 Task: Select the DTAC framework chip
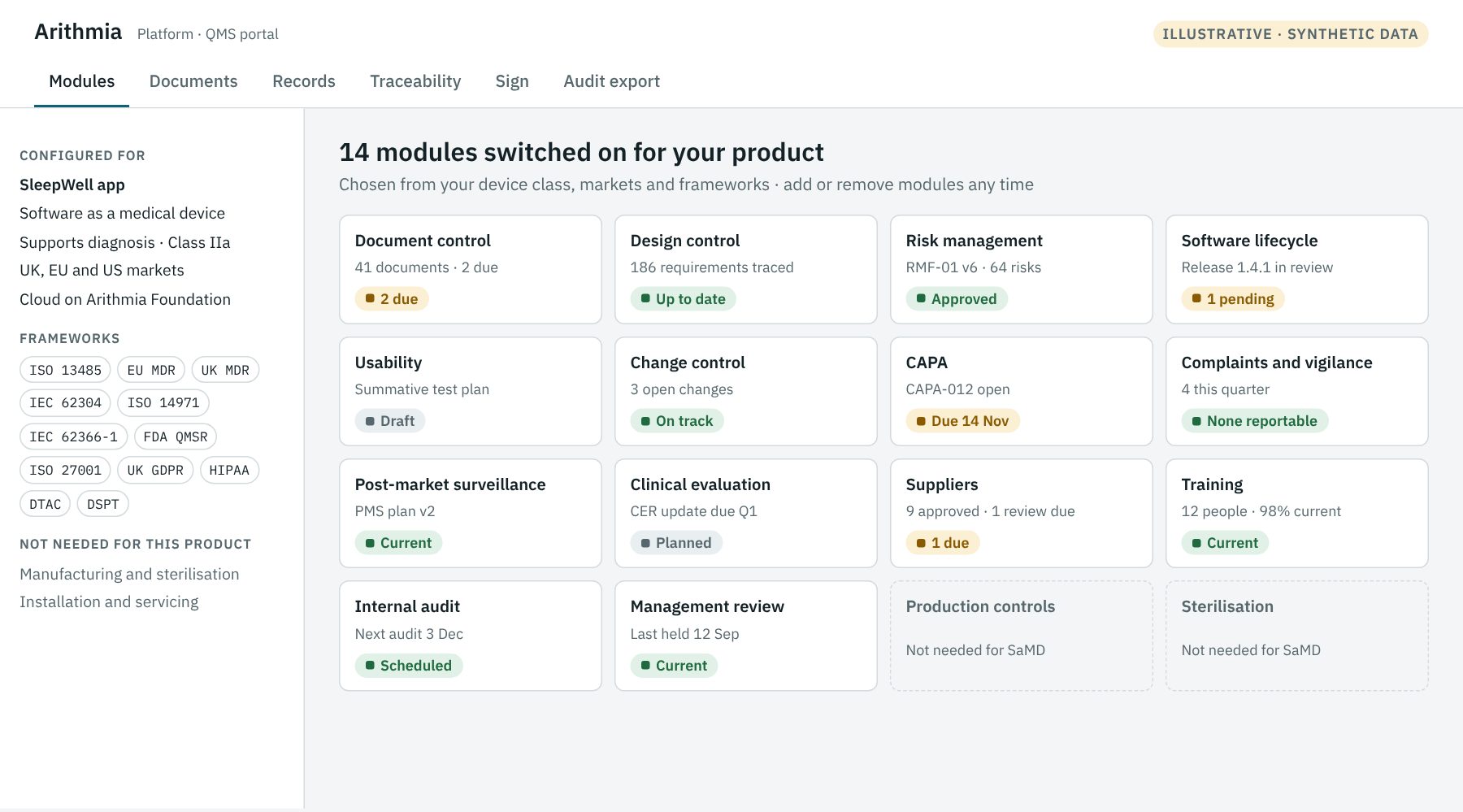(x=46, y=505)
